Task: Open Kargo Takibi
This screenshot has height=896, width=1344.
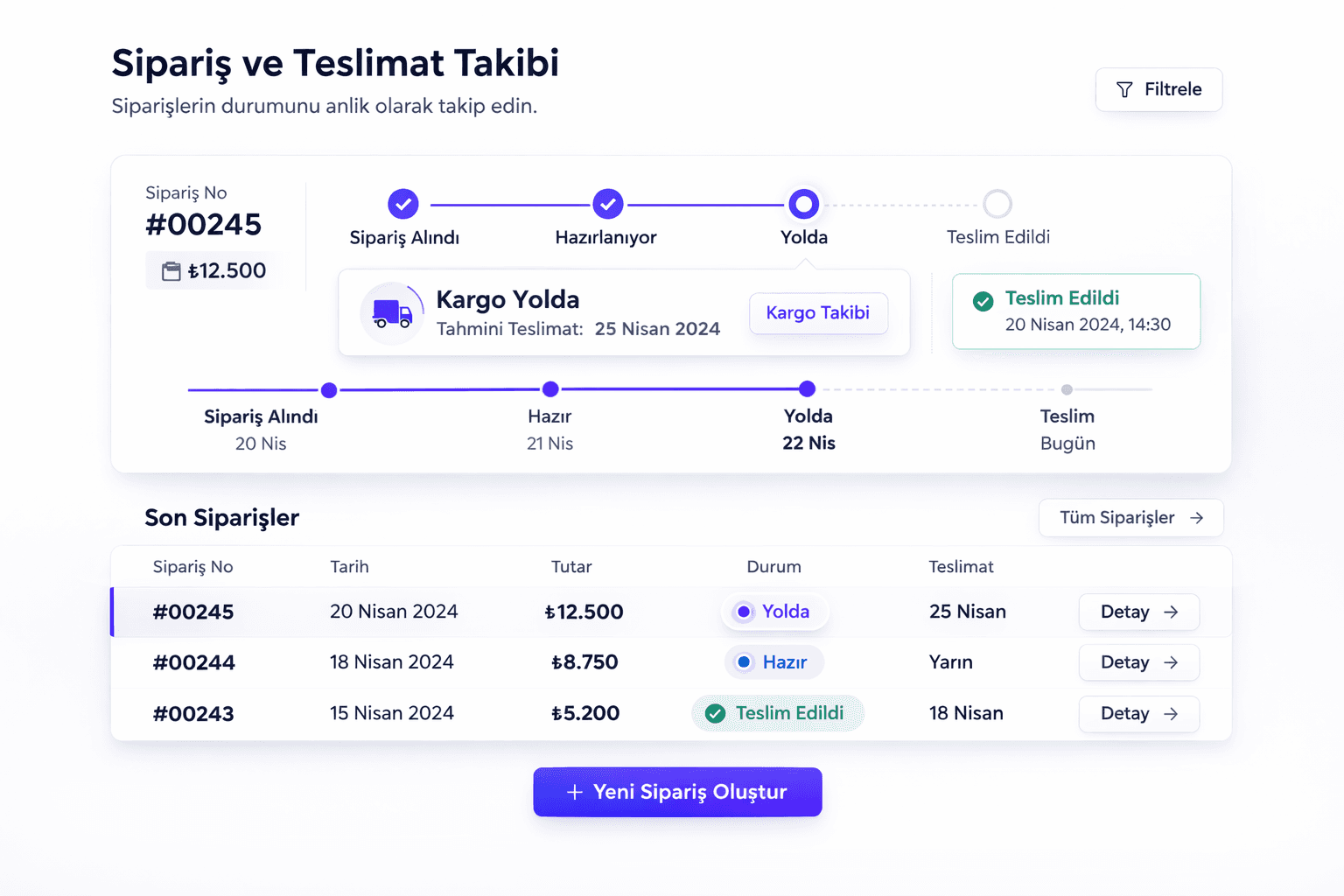Action: [817, 313]
